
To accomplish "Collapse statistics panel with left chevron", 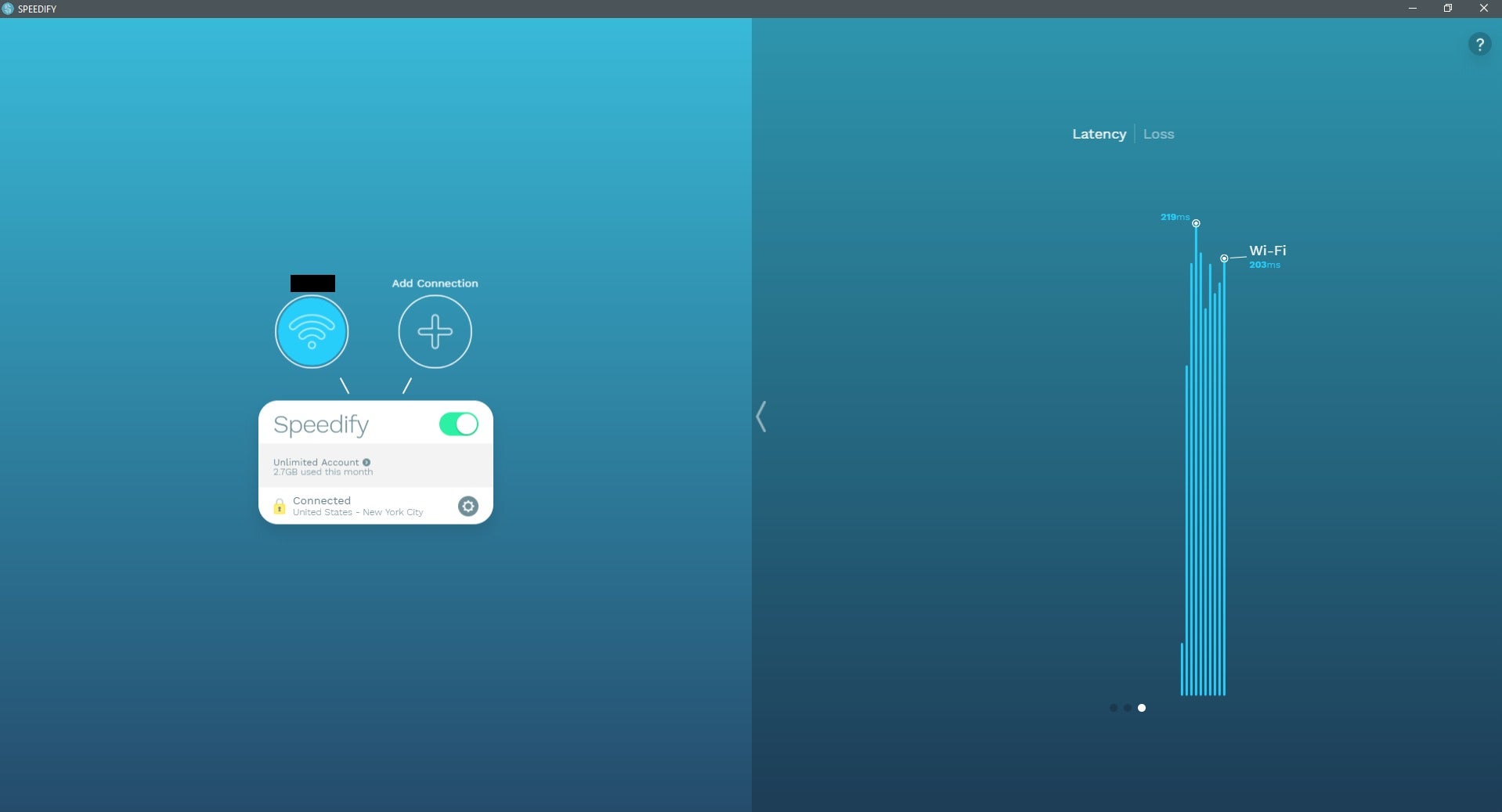I will (x=761, y=417).
